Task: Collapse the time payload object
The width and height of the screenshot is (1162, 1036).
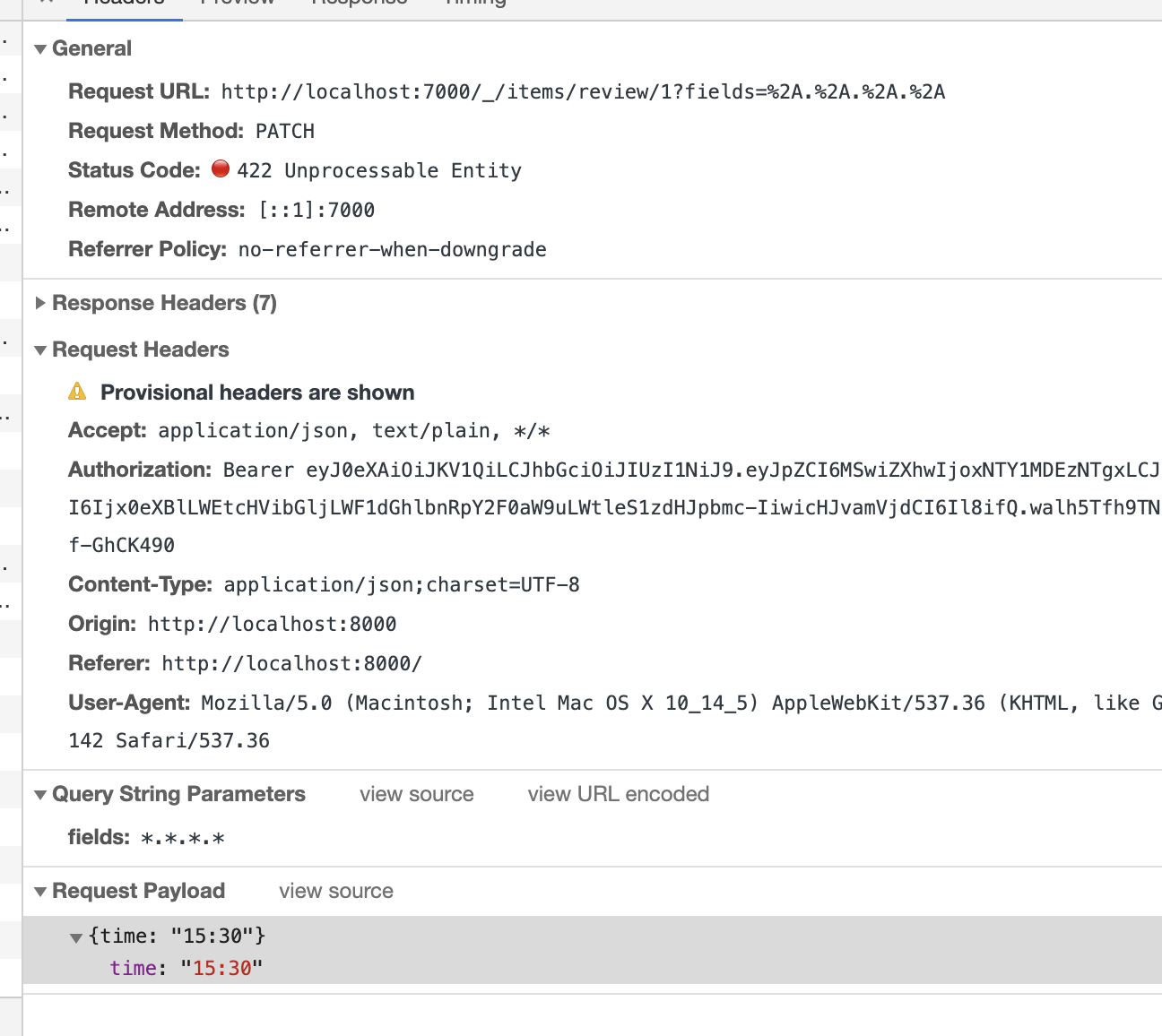Action: pyautogui.click(x=77, y=937)
